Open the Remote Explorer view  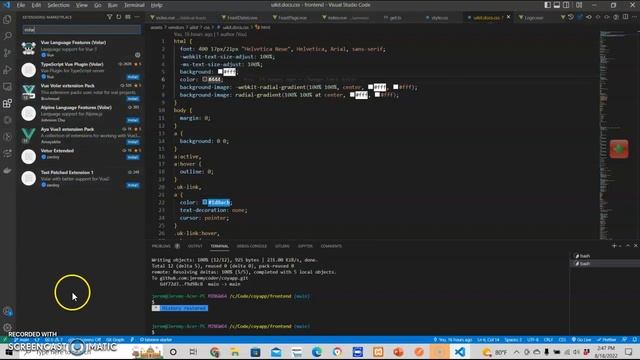click(7, 87)
